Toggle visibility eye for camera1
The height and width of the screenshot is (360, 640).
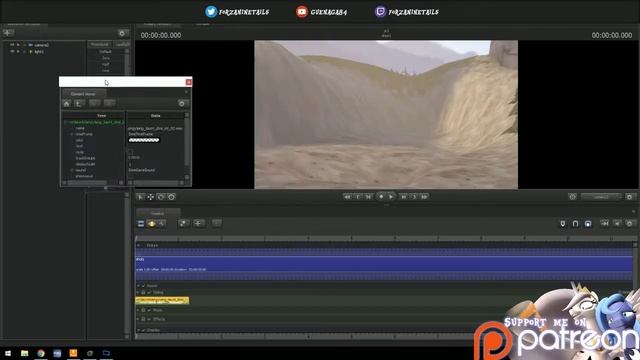pos(12,45)
